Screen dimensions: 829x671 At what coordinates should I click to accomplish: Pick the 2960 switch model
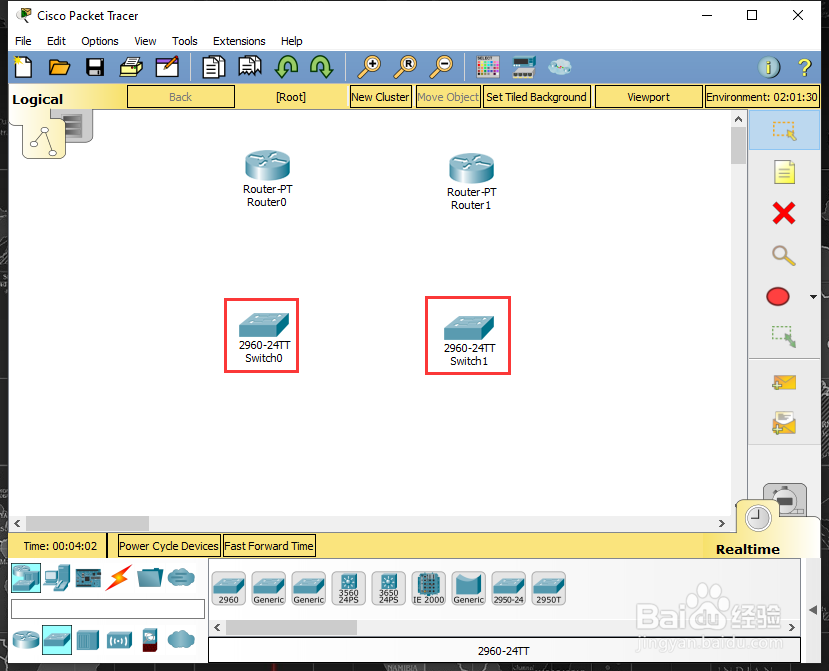[x=228, y=588]
